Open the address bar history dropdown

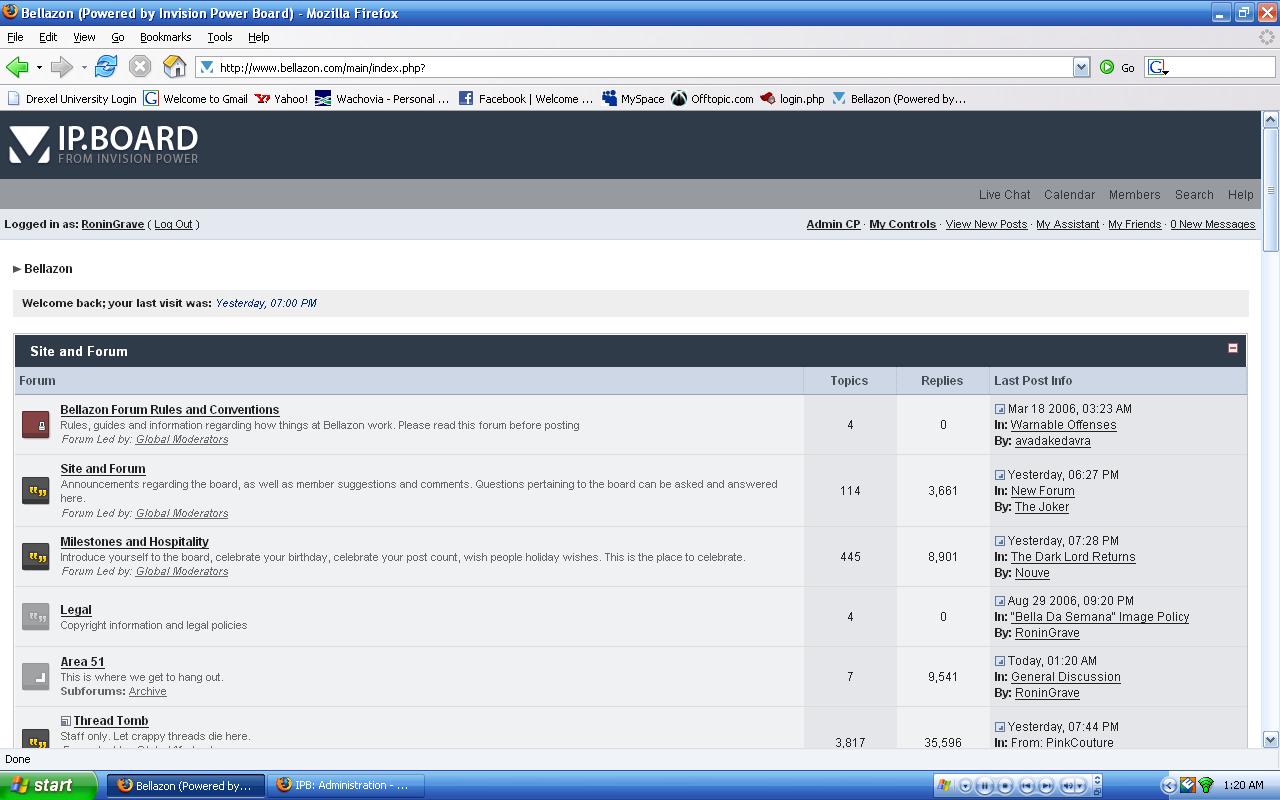click(1081, 67)
